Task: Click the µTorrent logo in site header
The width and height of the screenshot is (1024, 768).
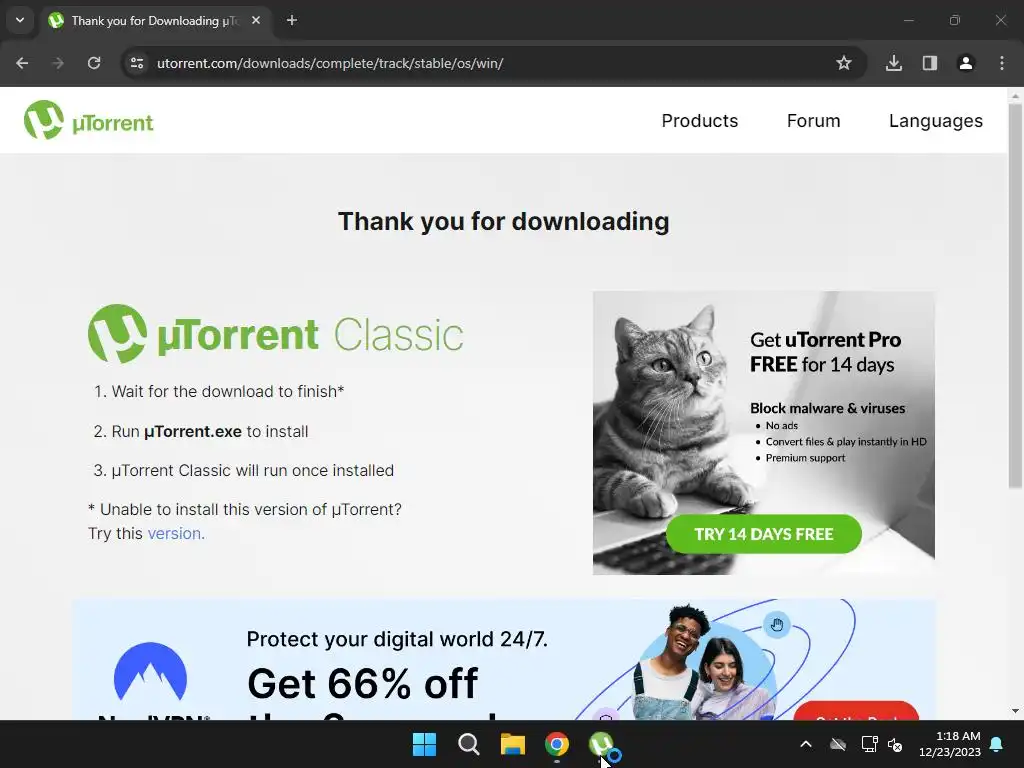Action: [x=88, y=120]
